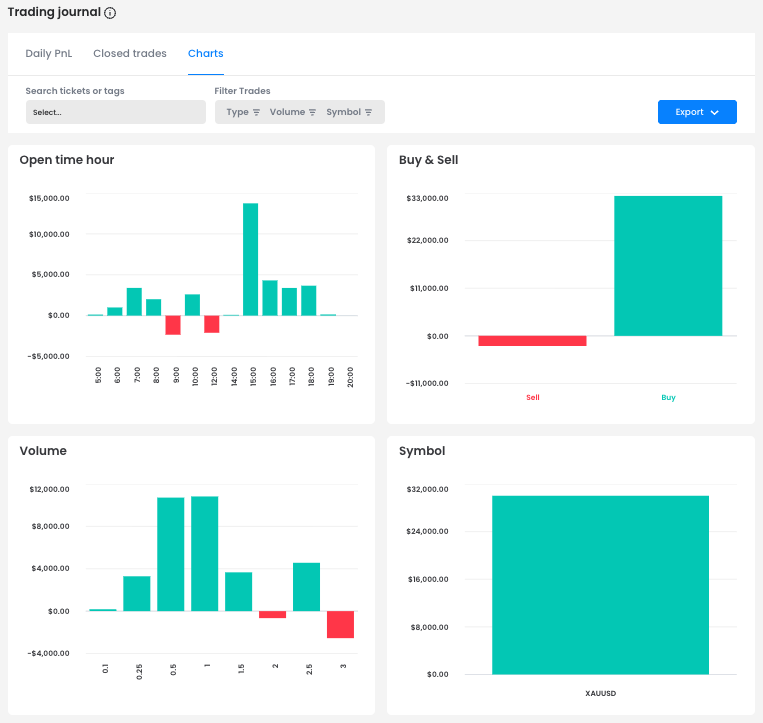The image size is (763, 723).
Task: Click the green Buy bar
Action: tap(668, 265)
